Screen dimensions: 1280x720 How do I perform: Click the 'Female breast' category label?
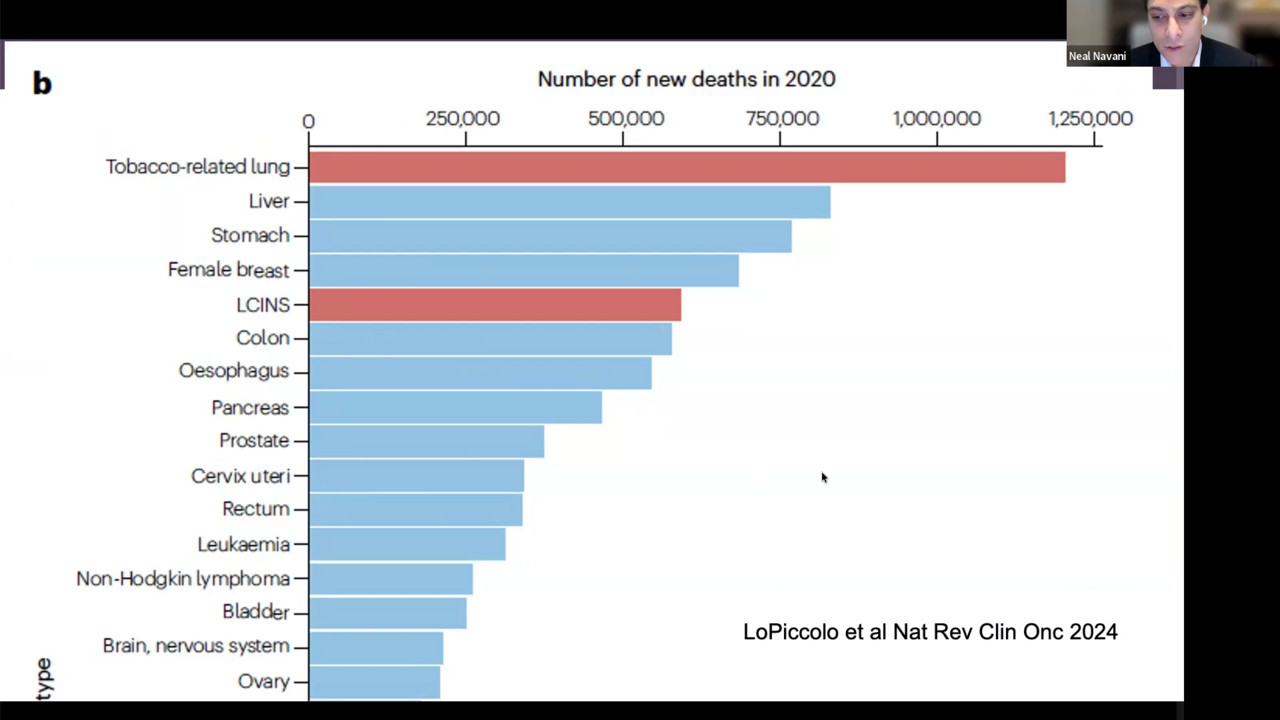229,270
